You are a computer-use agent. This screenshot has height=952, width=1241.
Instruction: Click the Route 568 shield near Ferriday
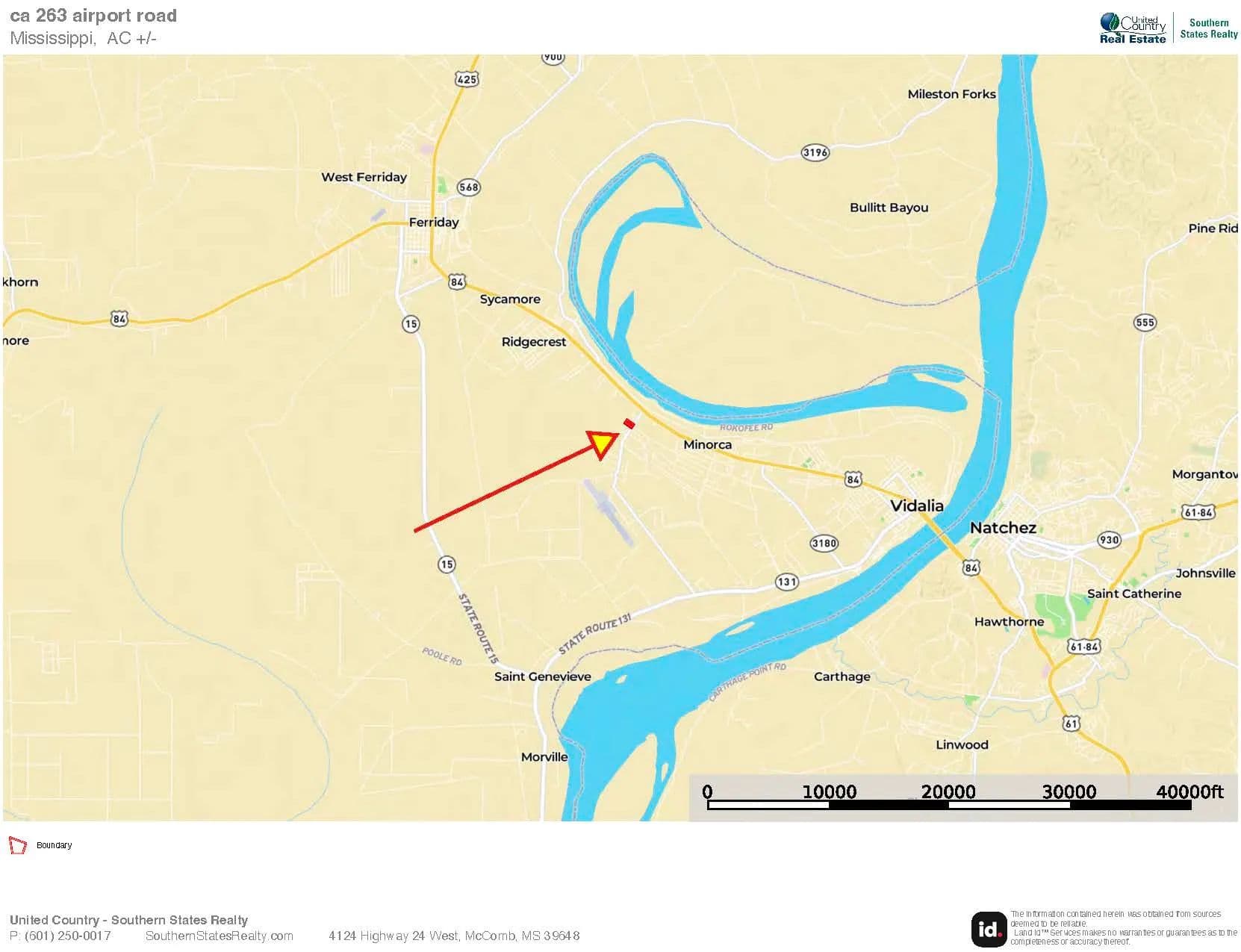tap(468, 187)
